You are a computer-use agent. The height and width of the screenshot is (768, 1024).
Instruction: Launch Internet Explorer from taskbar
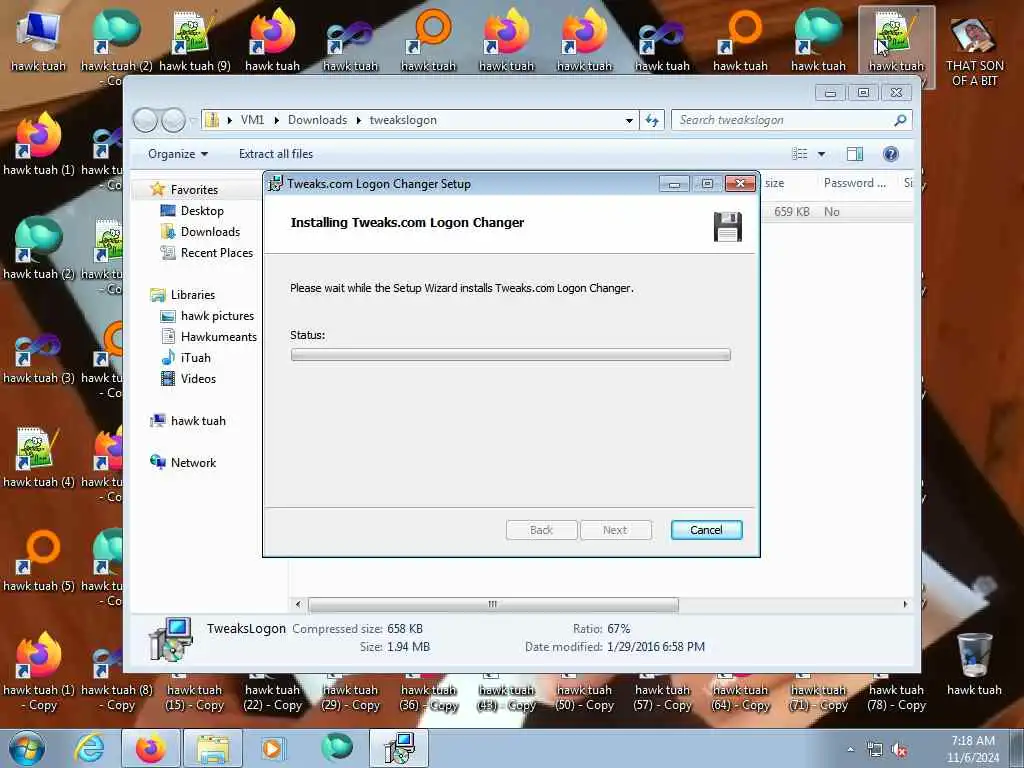point(89,748)
